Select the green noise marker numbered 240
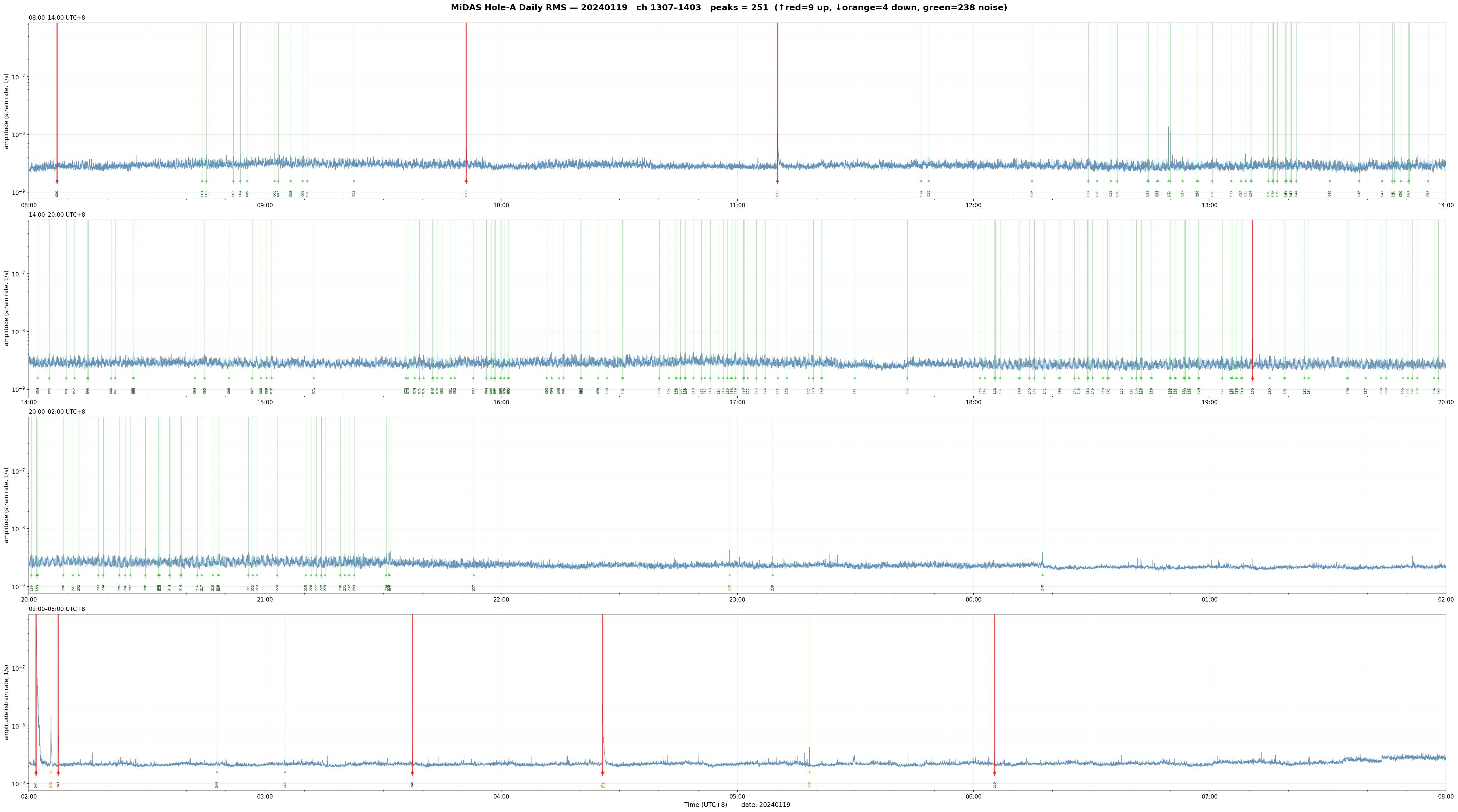 click(x=1042, y=575)
